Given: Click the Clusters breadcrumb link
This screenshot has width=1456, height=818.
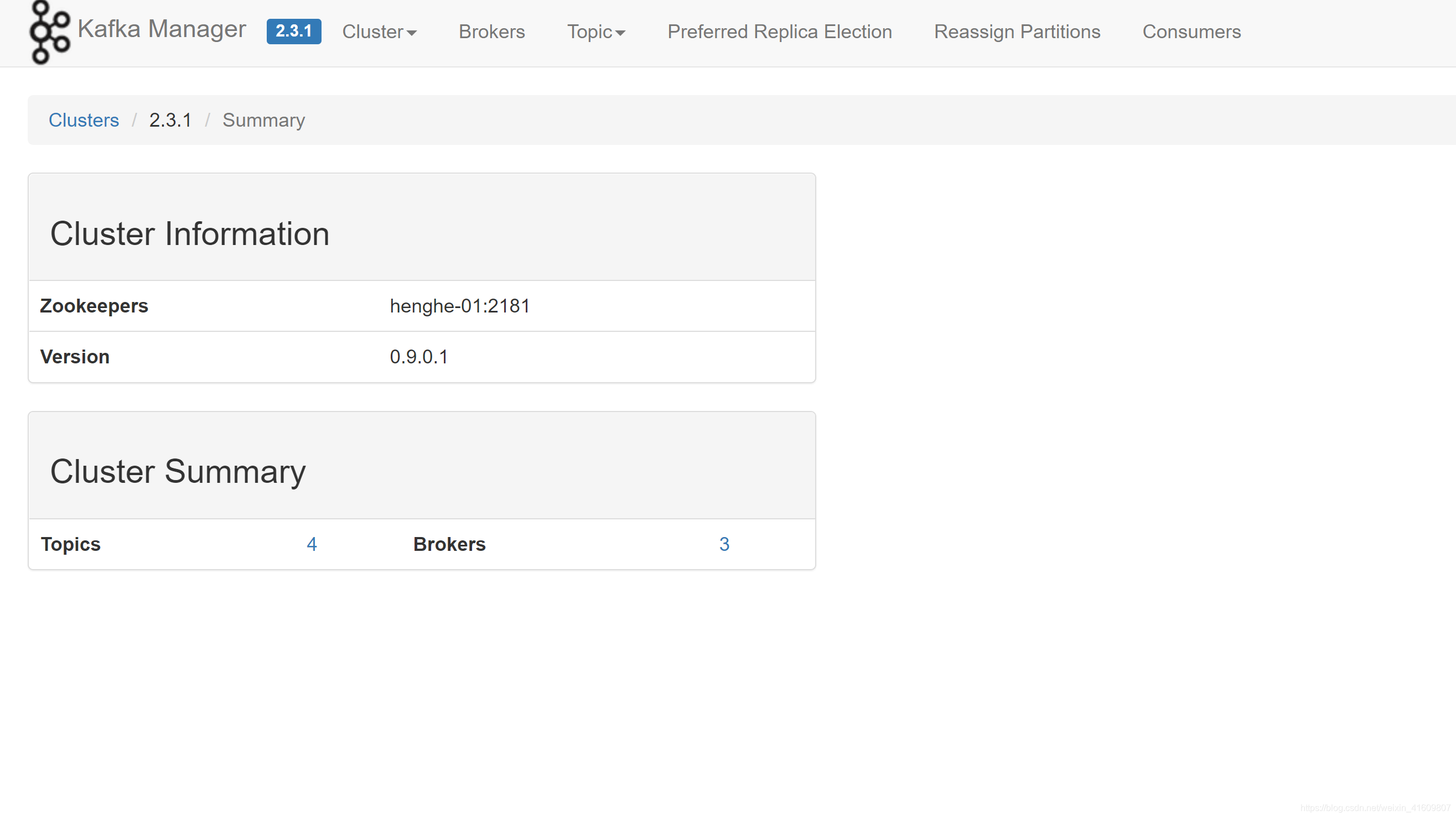Looking at the screenshot, I should click(84, 120).
